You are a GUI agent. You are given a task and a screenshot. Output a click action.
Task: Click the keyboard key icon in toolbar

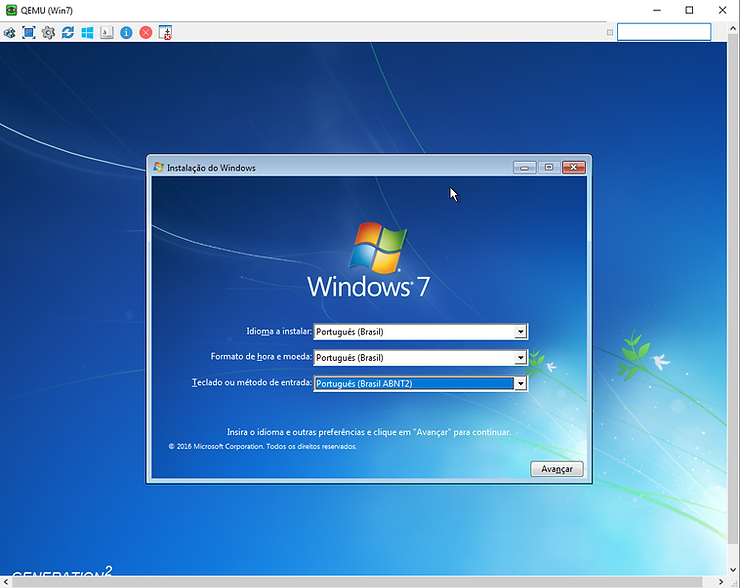point(107,33)
